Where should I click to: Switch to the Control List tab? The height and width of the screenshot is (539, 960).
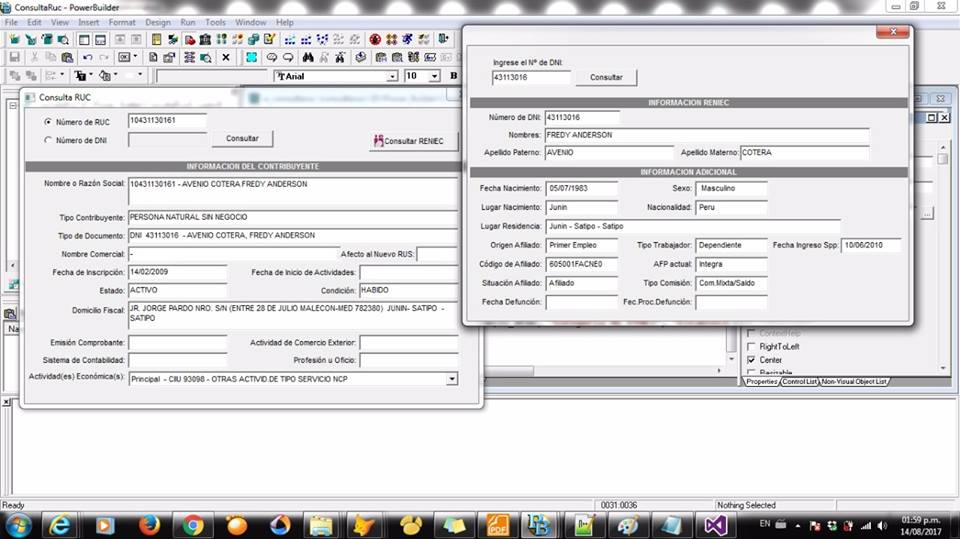tap(799, 382)
